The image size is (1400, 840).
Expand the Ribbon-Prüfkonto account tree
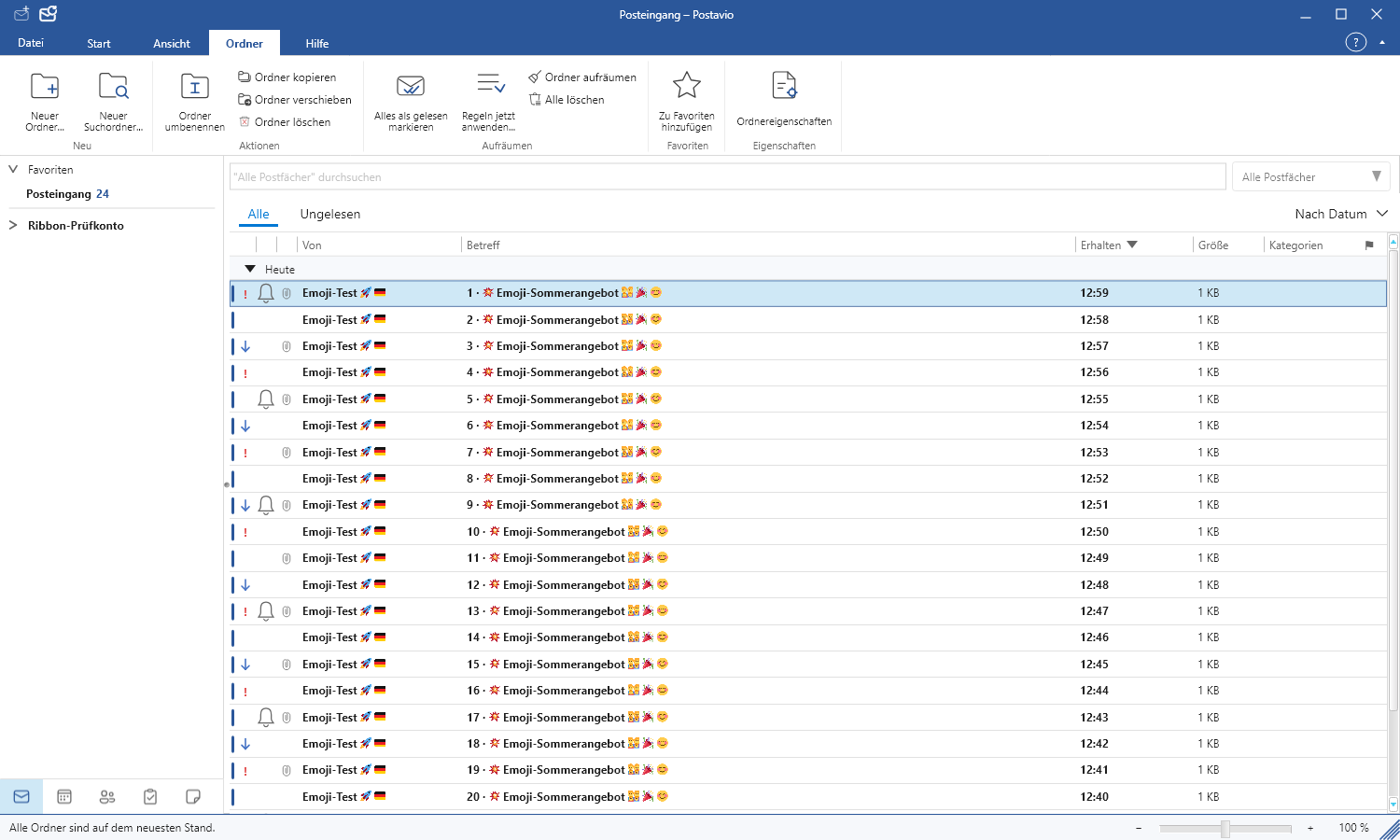tap(13, 226)
